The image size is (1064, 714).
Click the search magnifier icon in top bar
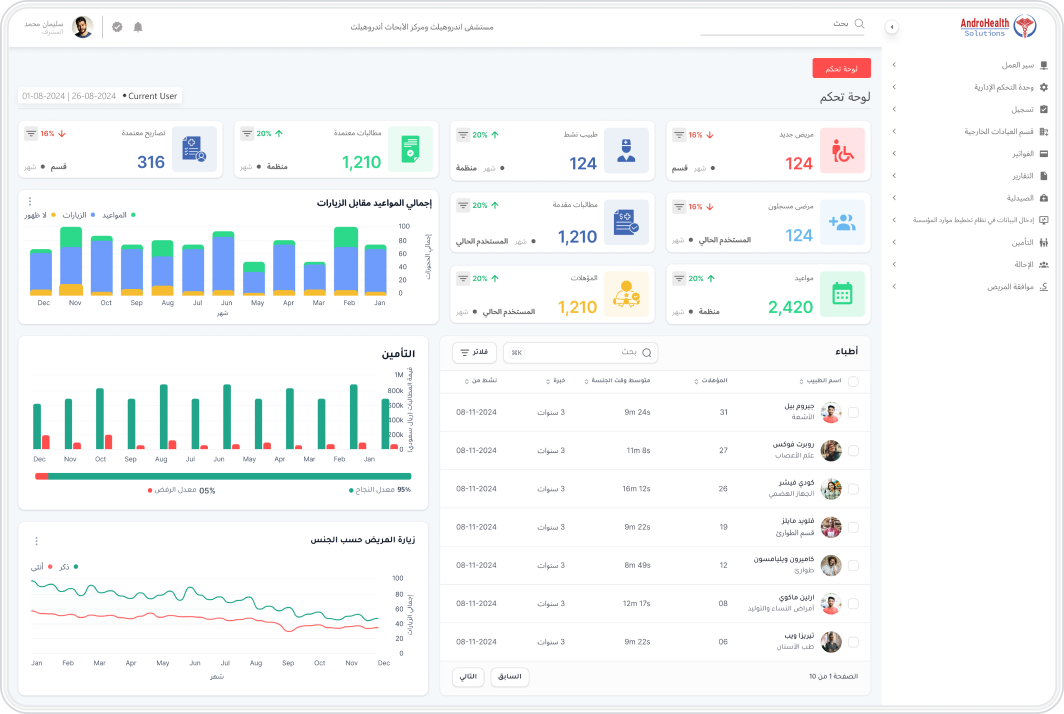859,24
